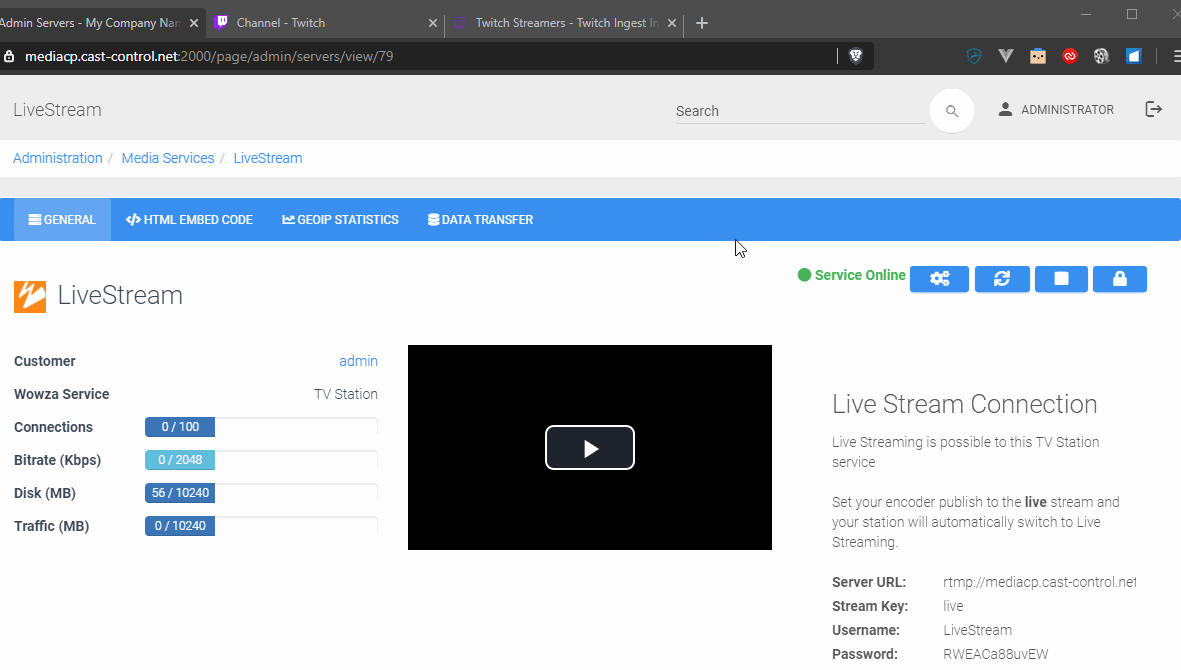Click the Connections 0 / 100 progress bar

[x=261, y=427]
